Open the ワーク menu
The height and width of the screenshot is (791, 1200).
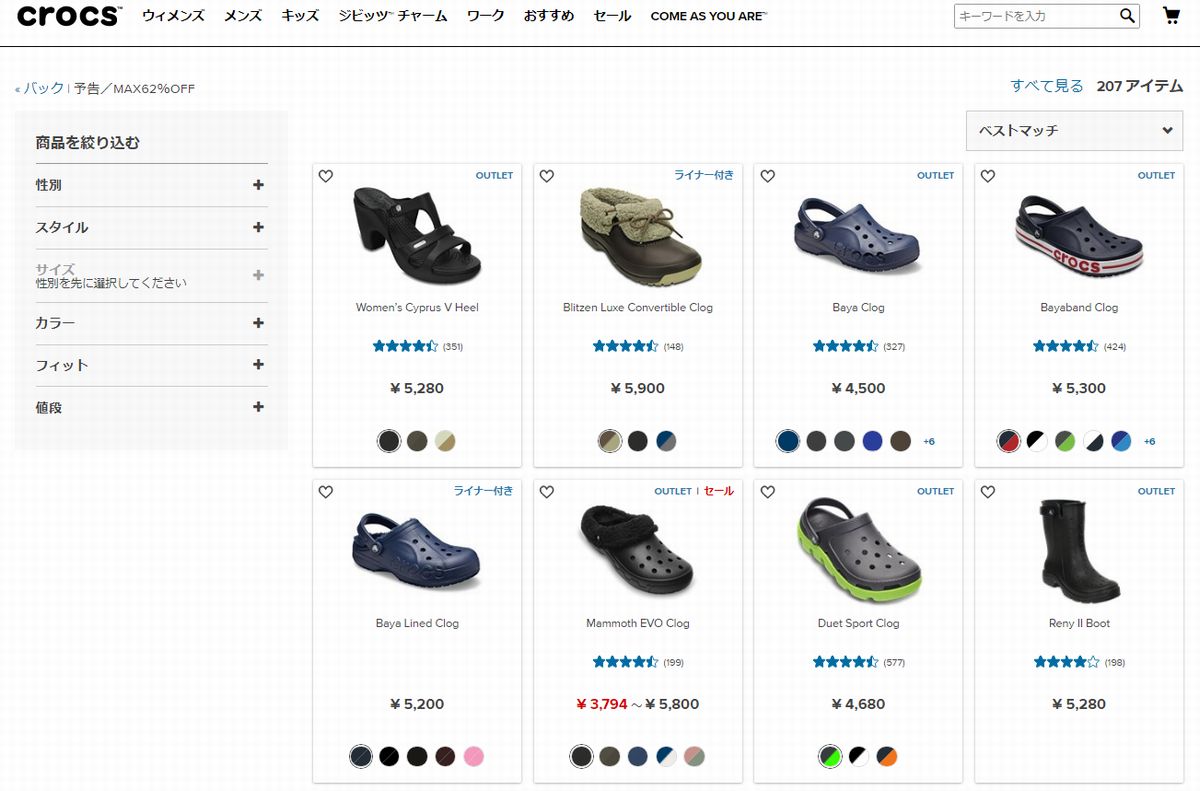coord(486,16)
